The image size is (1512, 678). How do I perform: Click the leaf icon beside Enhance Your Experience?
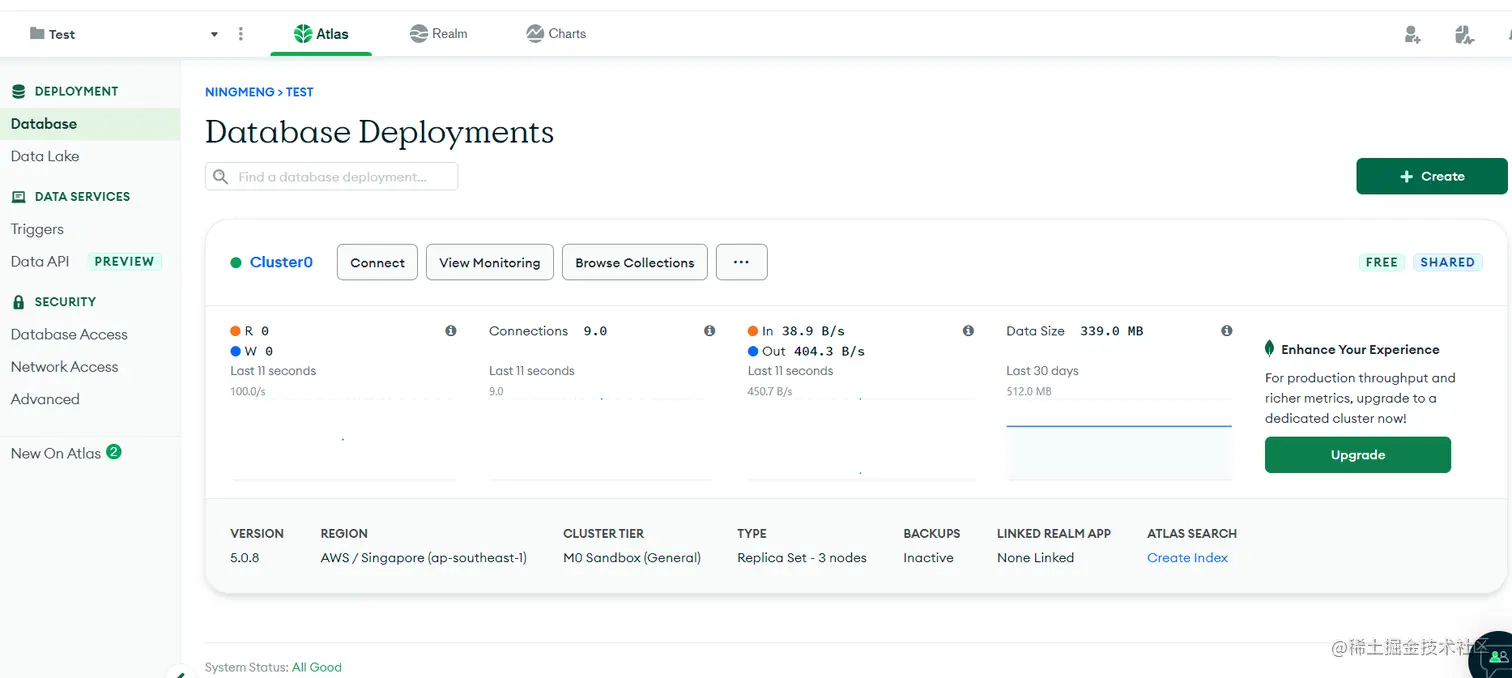(1270, 349)
